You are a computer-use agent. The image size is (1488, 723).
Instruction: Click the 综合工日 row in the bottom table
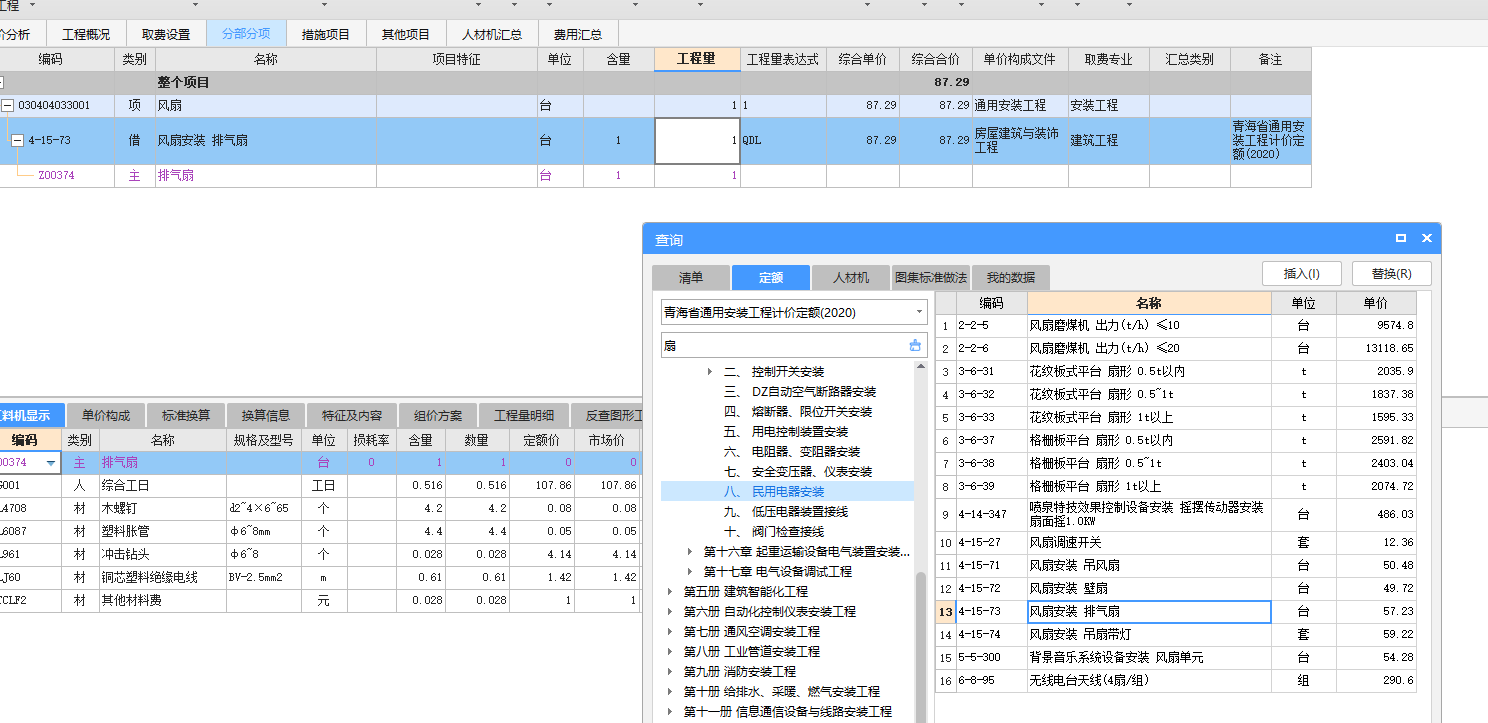point(320,485)
